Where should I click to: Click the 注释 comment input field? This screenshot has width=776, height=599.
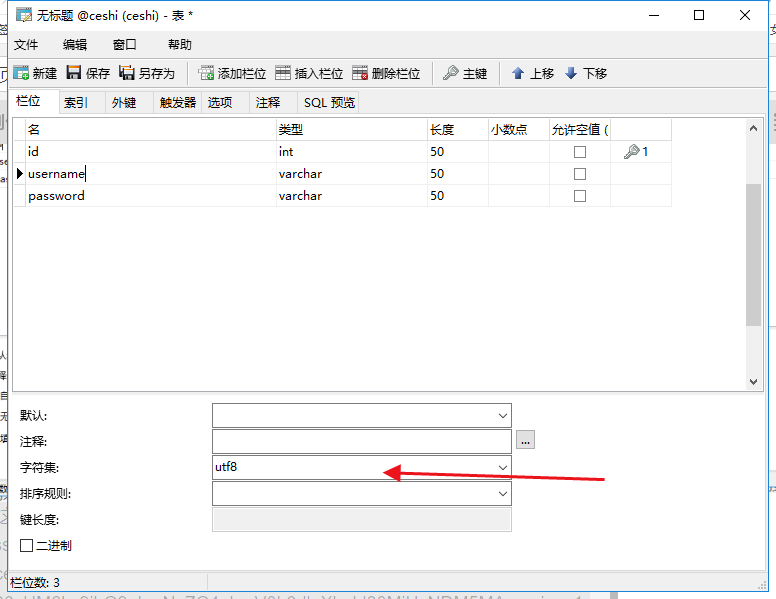click(x=362, y=442)
